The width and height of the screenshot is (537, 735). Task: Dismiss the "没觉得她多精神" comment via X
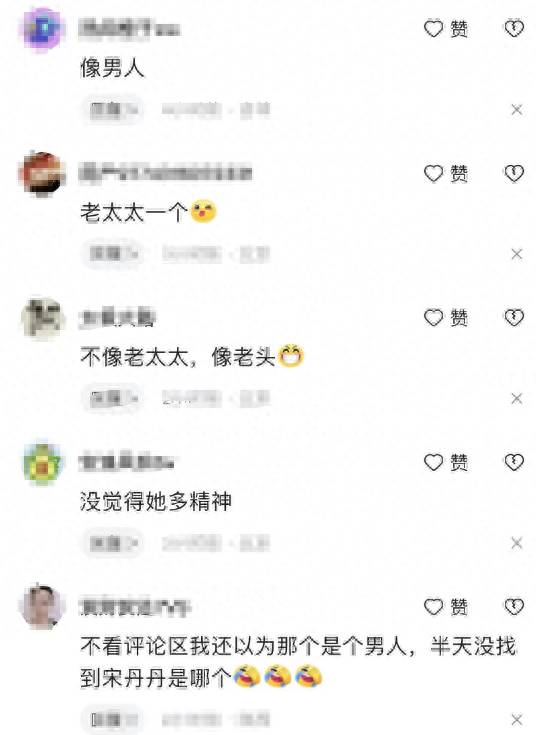pyautogui.click(x=516, y=543)
